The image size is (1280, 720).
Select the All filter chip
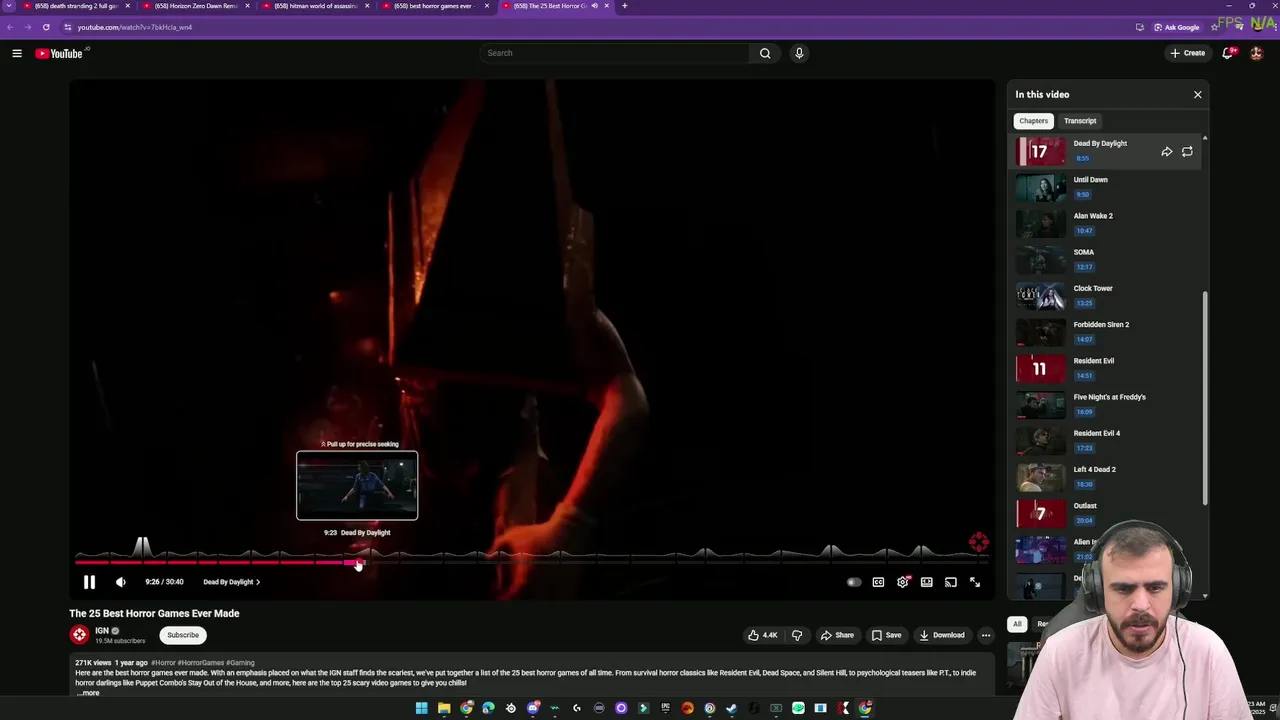[x=1017, y=624]
